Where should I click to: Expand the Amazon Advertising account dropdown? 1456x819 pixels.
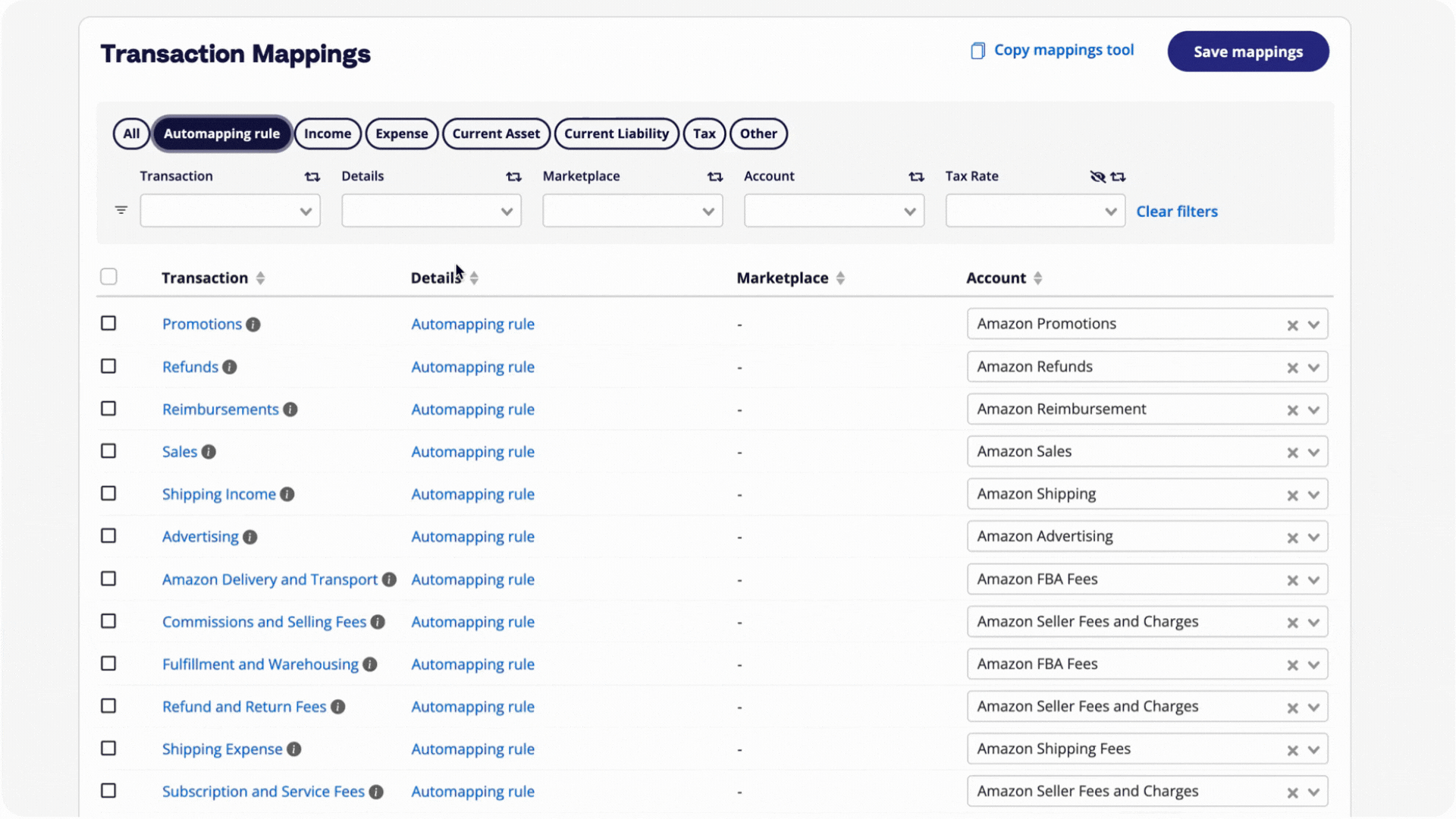[x=1313, y=538]
